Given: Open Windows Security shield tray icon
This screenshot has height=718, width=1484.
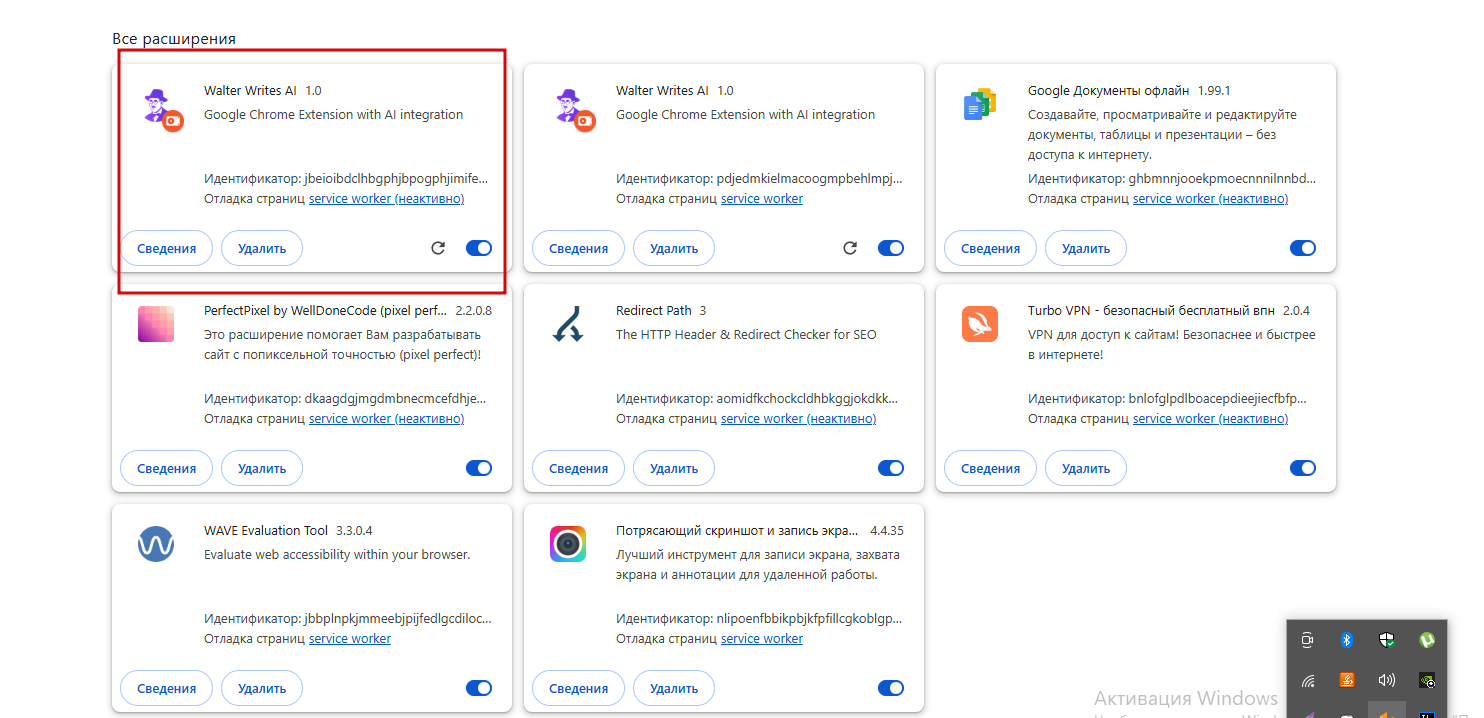Looking at the screenshot, I should (x=1387, y=640).
